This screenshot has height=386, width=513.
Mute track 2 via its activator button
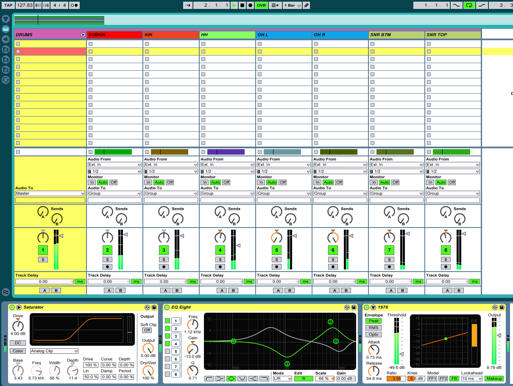[107, 250]
